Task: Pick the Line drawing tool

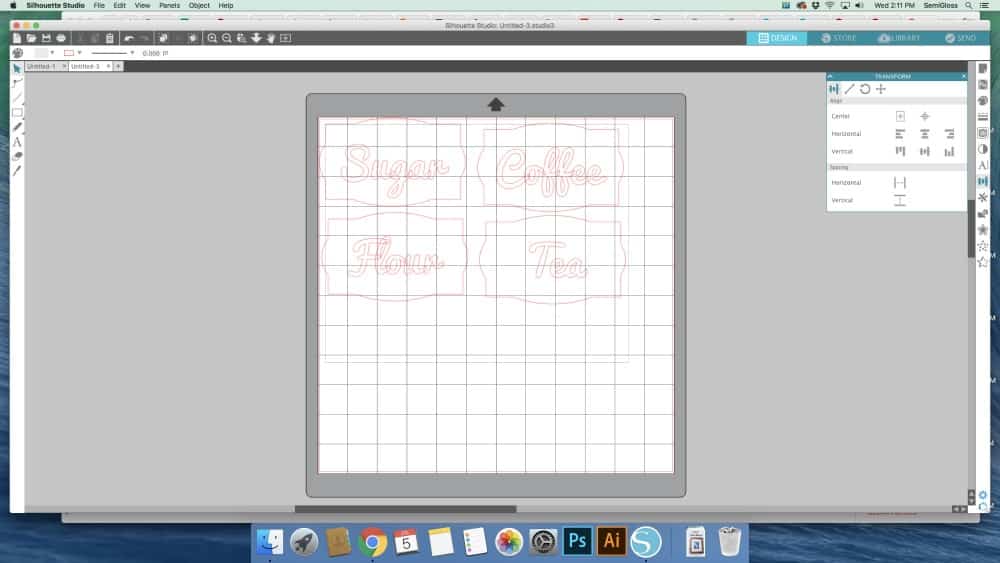Action: click(17, 98)
